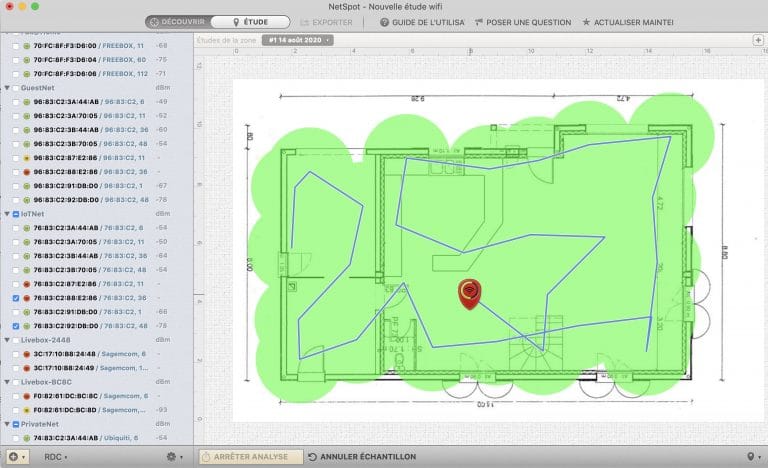Click Poser une question in the toolbar
Screen dimensions: 768x468
click(523, 22)
